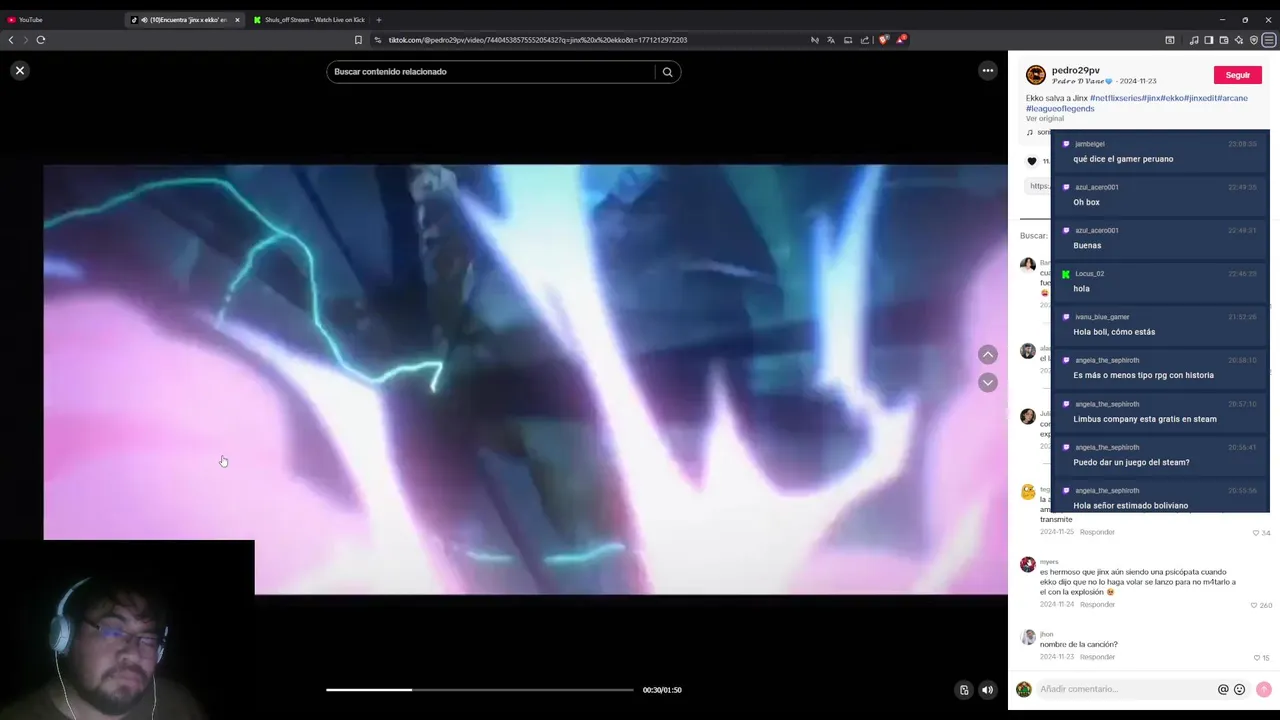
Task: Open the VPN shield icon in toolbar
Action: 1253,40
